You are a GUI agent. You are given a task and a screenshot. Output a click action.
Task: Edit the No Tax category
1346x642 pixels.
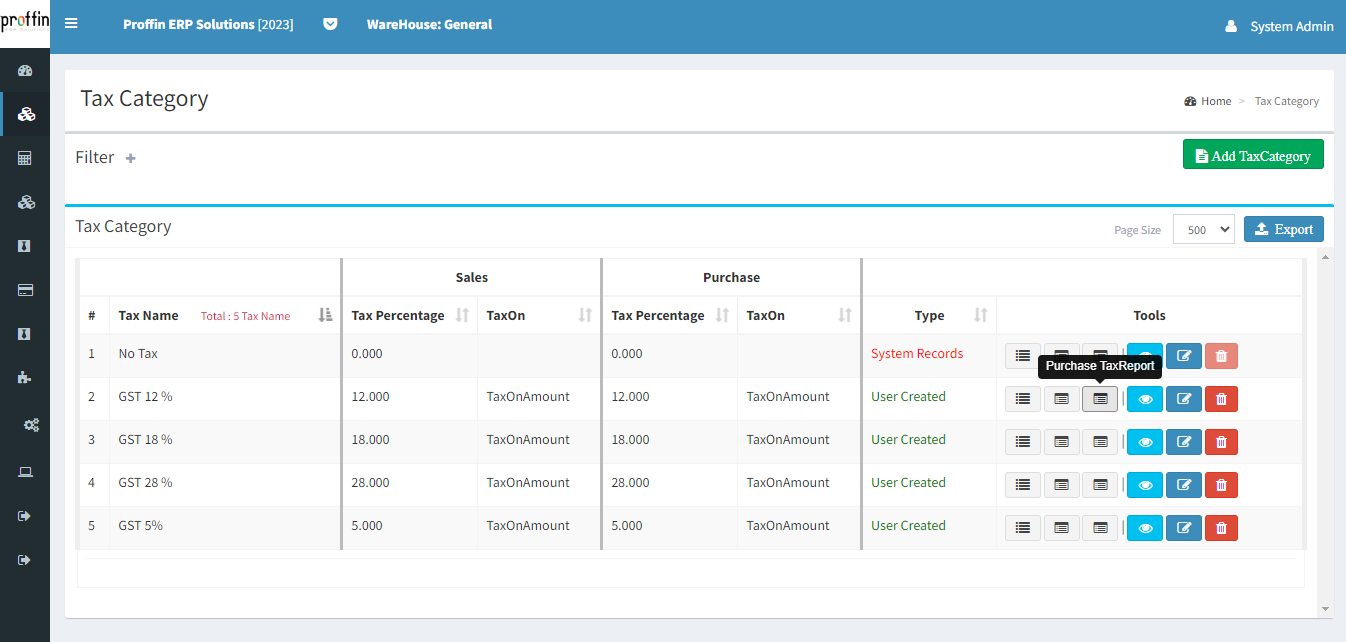point(1184,356)
